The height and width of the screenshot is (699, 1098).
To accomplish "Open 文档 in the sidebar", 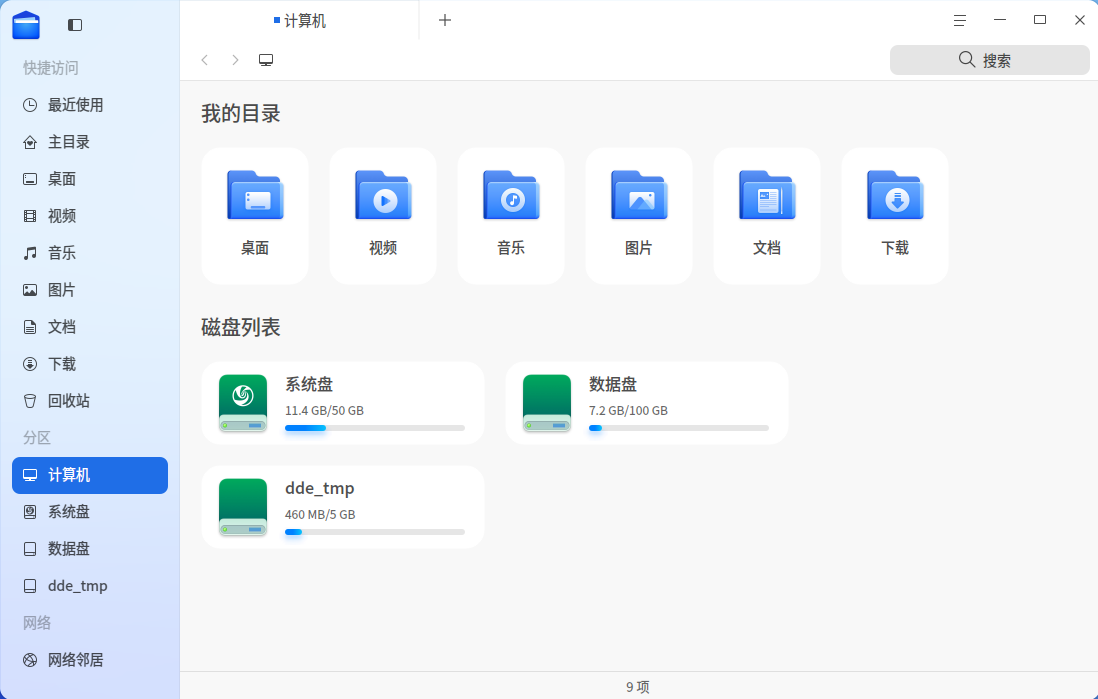I will [x=90, y=327].
